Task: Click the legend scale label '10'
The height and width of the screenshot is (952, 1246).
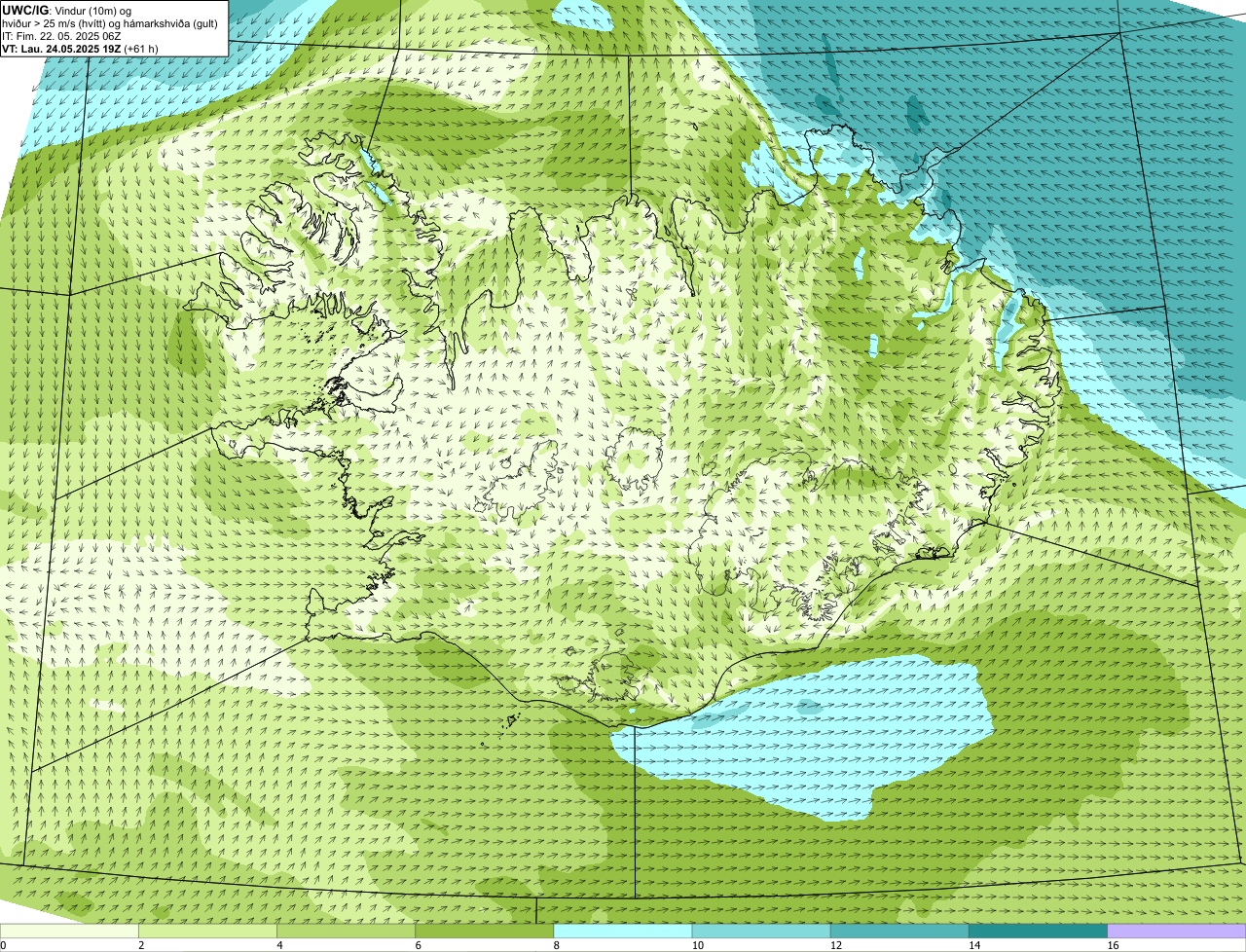Action: [698, 945]
